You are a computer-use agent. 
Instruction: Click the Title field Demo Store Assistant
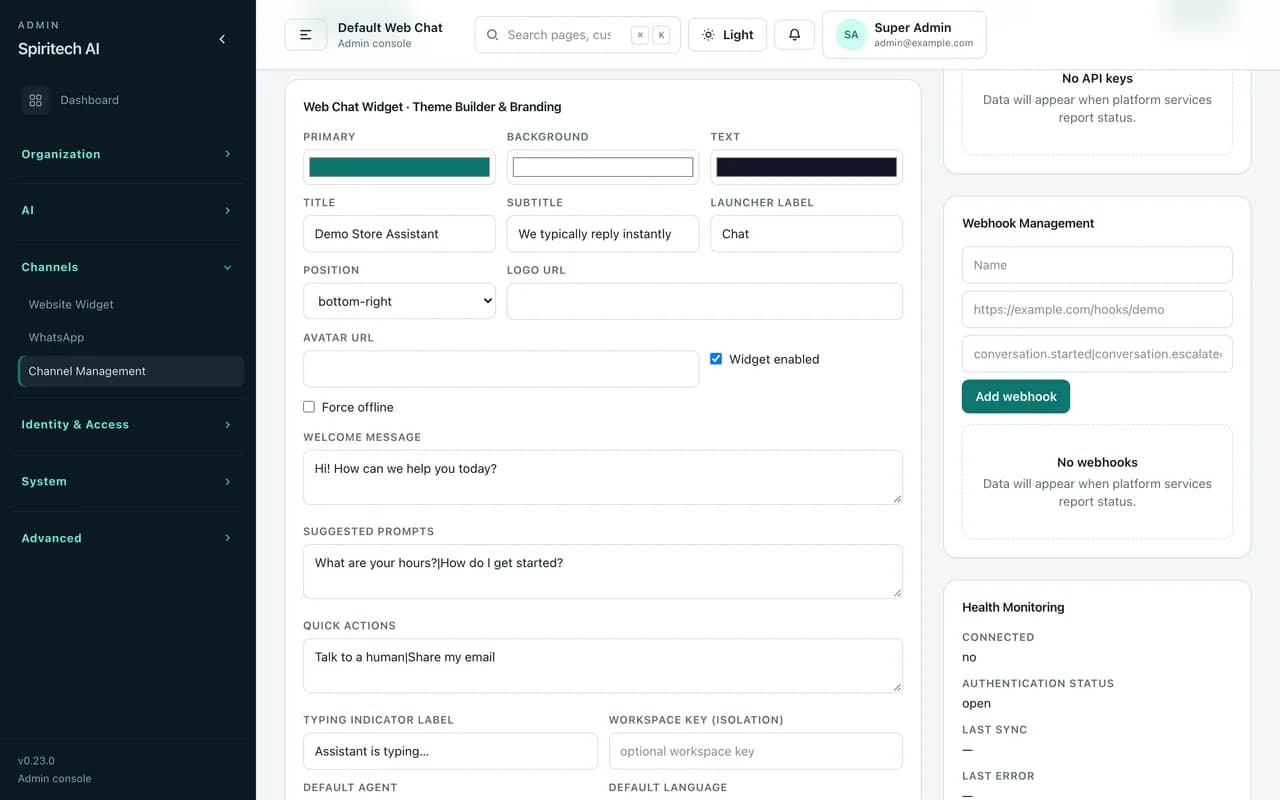point(399,234)
